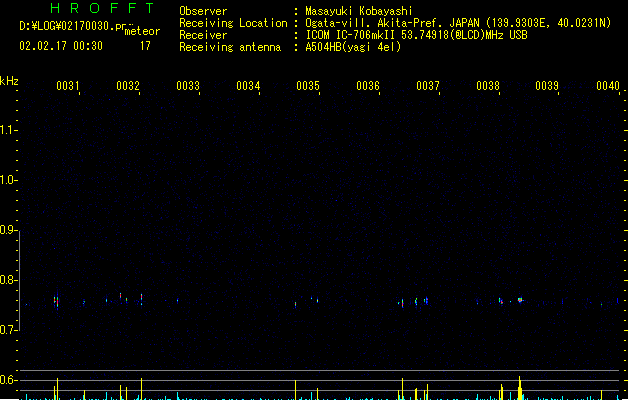Click the HROFFT title text
Screen dimensions: 629x400
coord(103,8)
